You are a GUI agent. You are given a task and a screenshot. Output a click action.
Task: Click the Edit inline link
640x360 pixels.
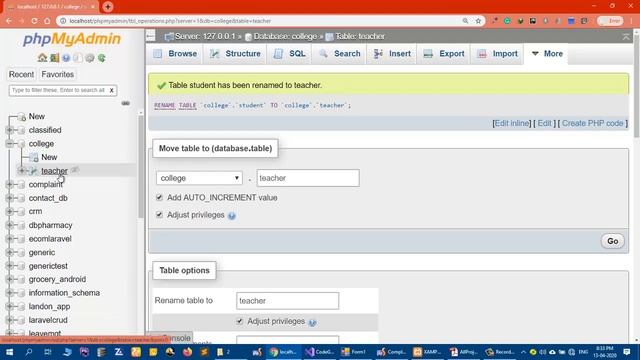pyautogui.click(x=512, y=123)
